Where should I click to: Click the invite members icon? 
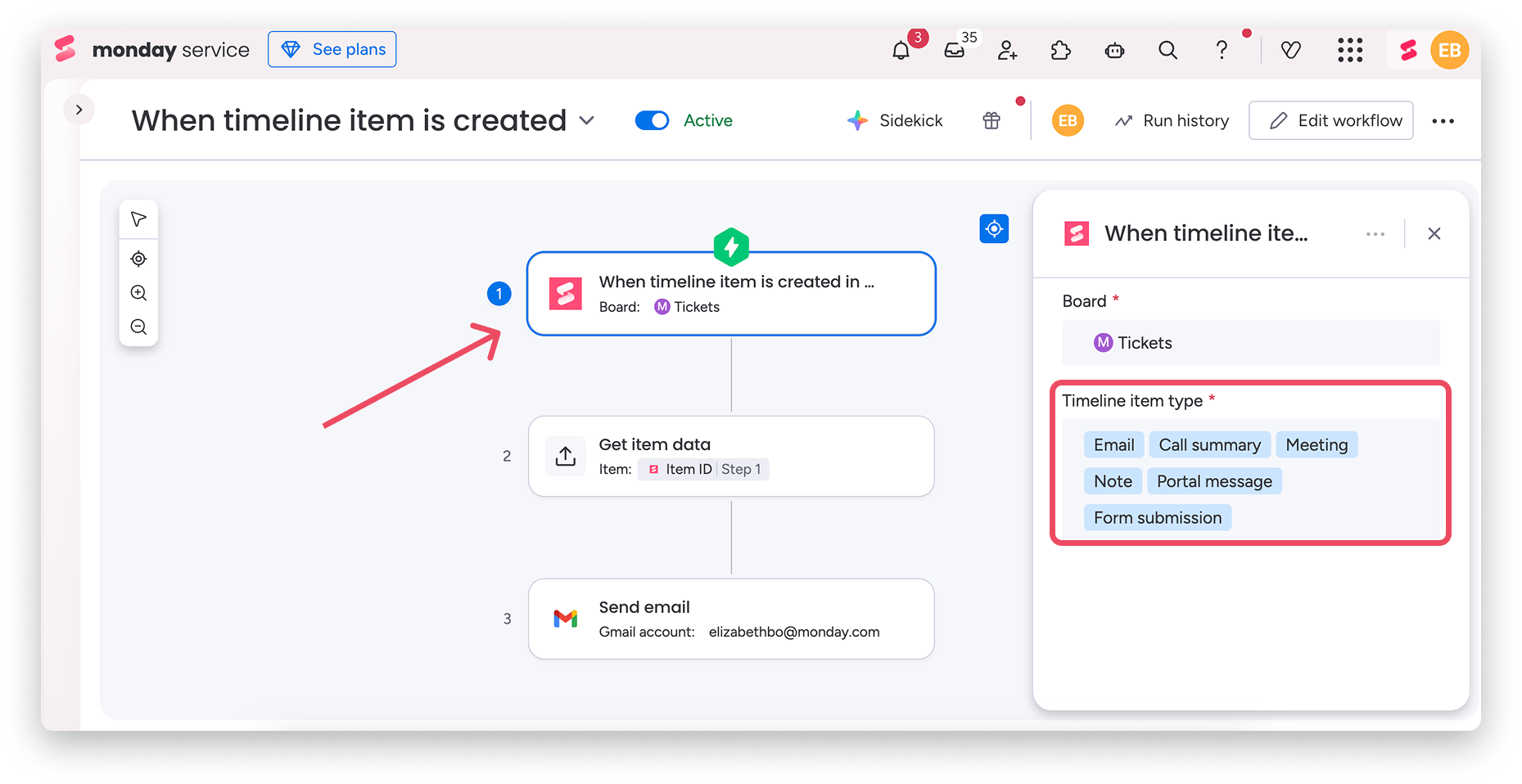tap(1008, 51)
